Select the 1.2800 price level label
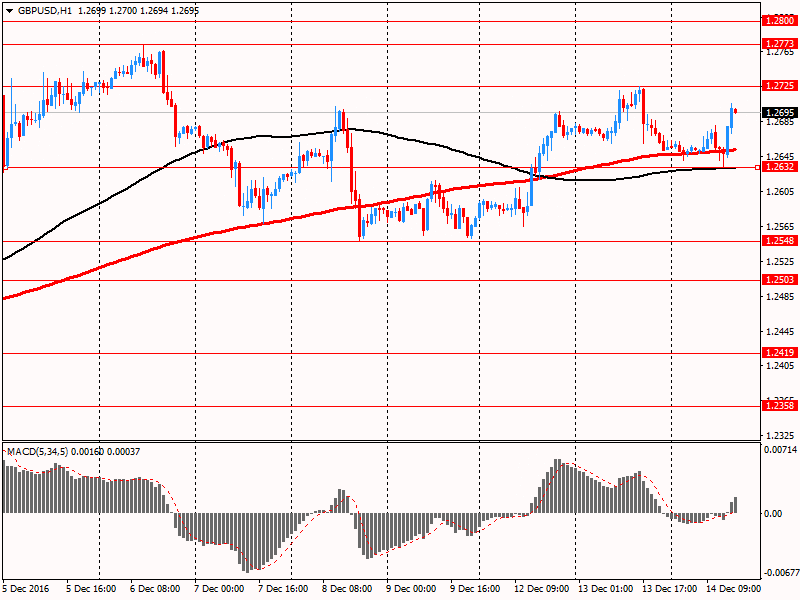This screenshot has width=800, height=600. (780, 21)
